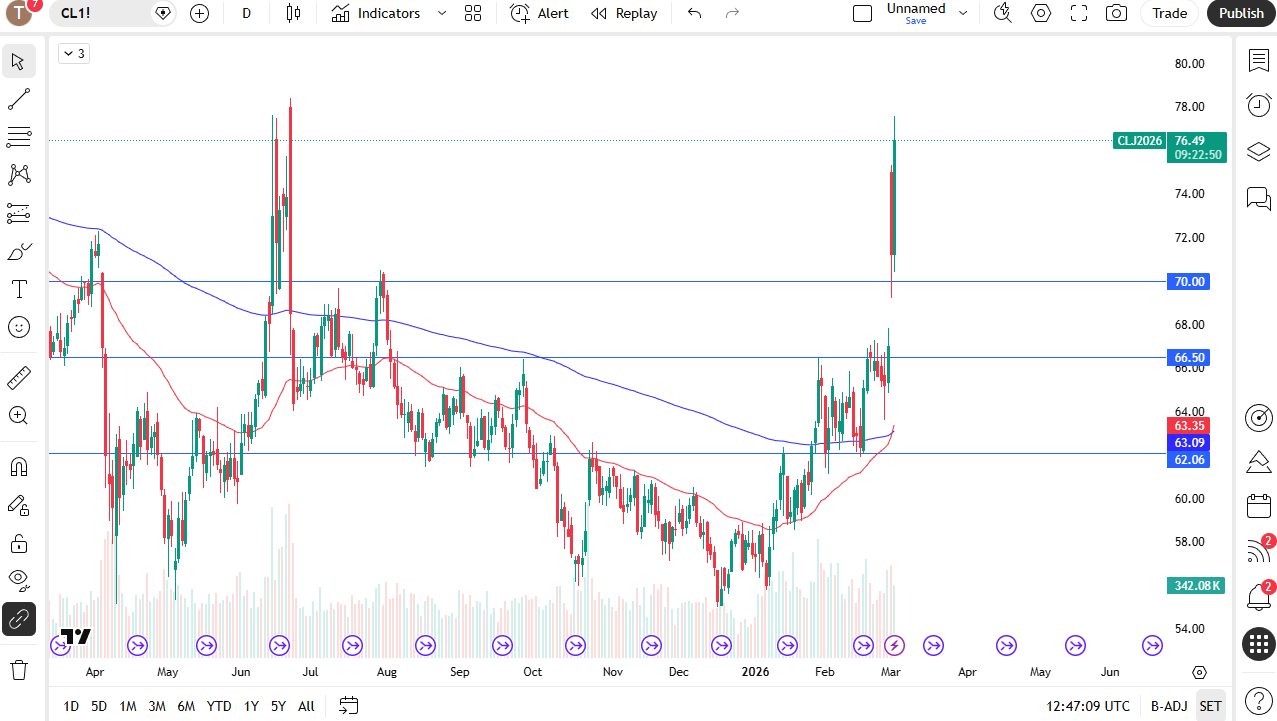Viewport: 1277px width, 721px height.
Task: Open the D interval selector
Action: click(247, 13)
